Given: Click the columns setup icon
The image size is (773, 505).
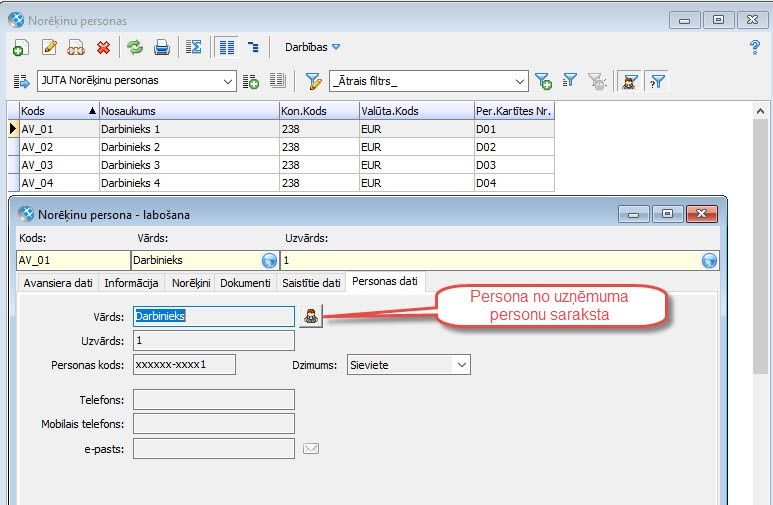Looking at the screenshot, I should [278, 80].
